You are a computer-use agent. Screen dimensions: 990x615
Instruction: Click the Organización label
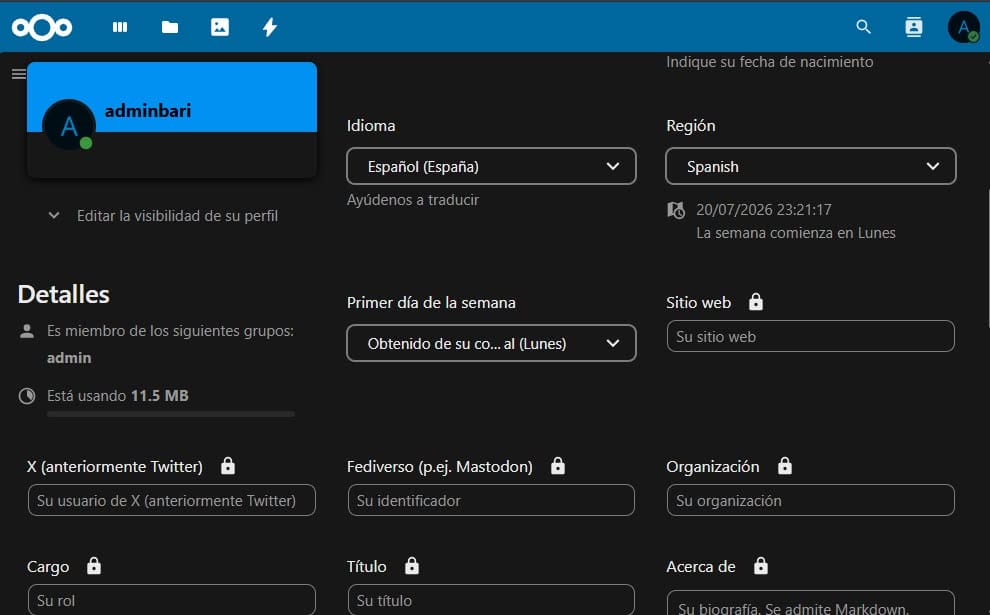[x=713, y=467]
